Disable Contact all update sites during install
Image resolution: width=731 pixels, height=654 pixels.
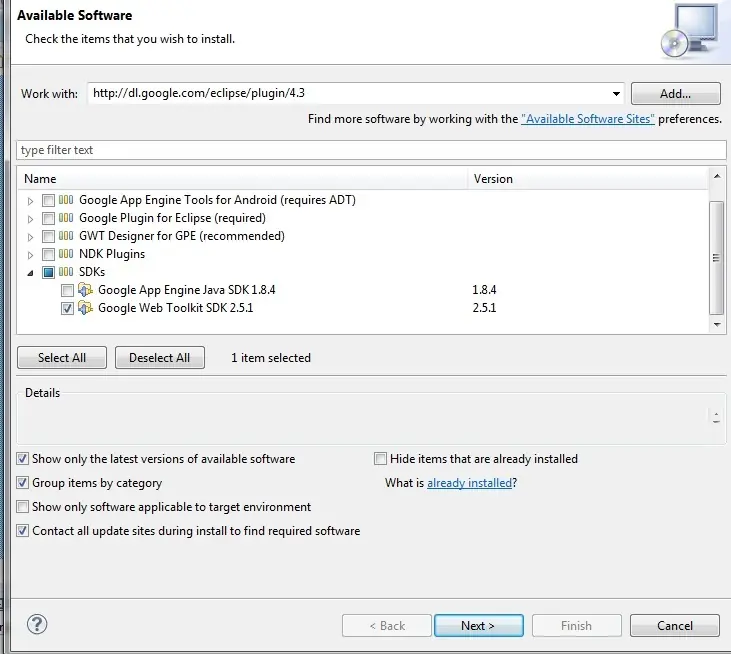(x=22, y=530)
